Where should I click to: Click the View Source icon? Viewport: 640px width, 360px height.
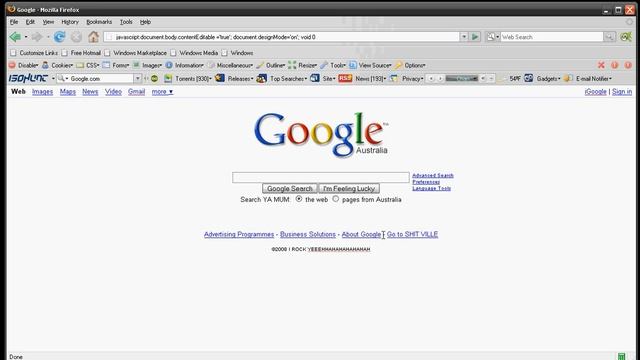tap(353, 65)
